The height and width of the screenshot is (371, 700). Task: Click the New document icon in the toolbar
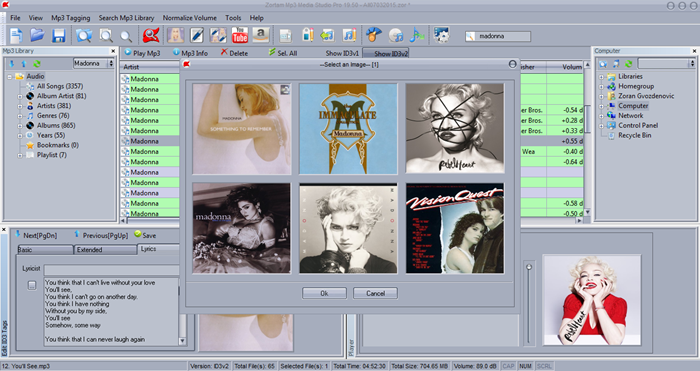16,35
